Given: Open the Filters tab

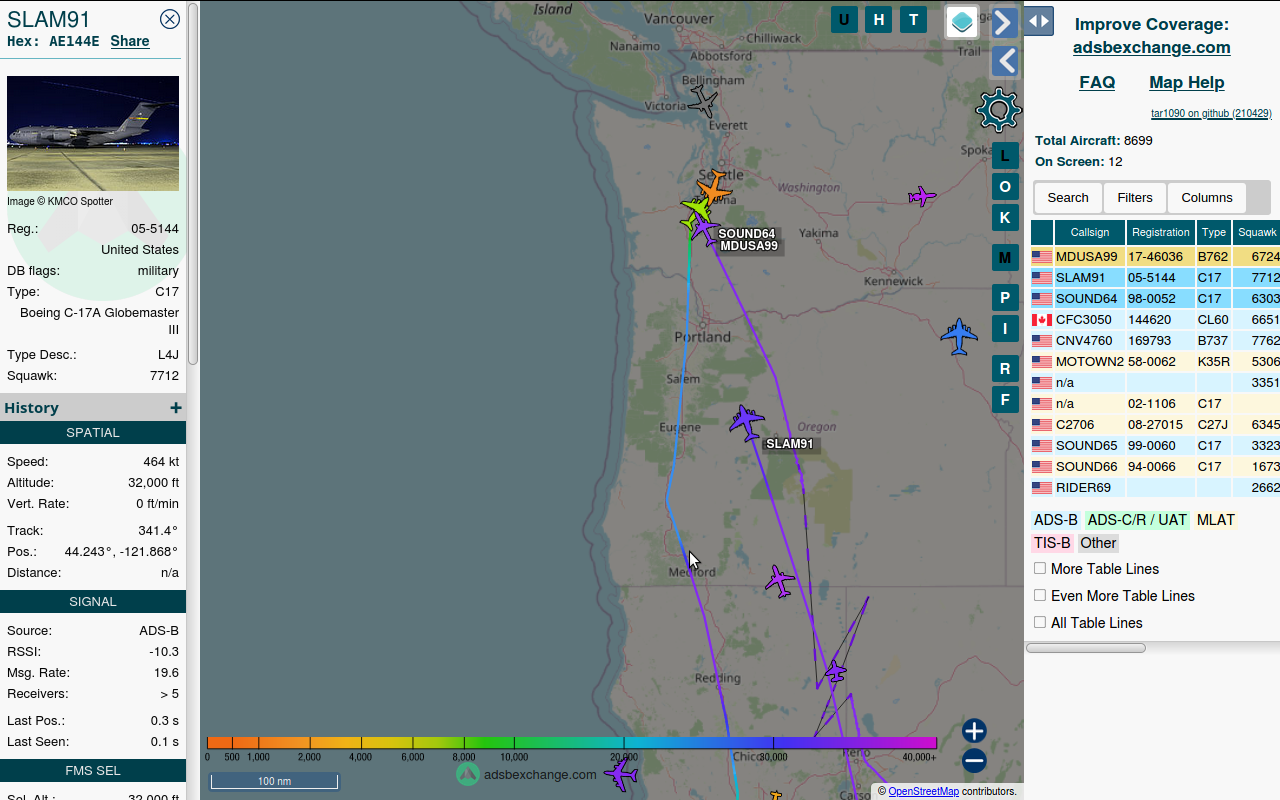Looking at the screenshot, I should [x=1135, y=198].
